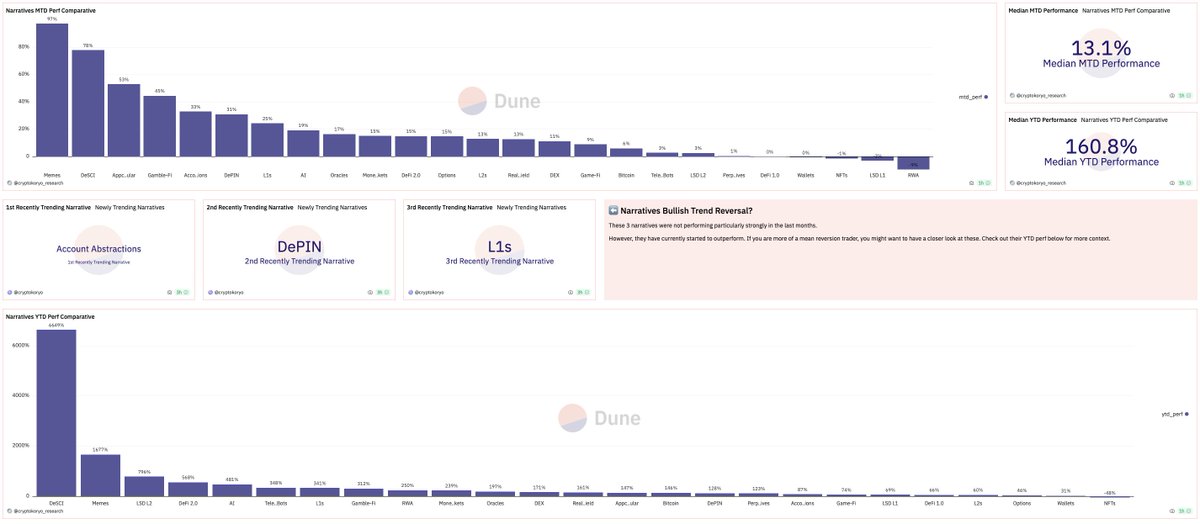Select the Memes bar in YTD chart
Image resolution: width=1200 pixels, height=524 pixels.
(100, 475)
